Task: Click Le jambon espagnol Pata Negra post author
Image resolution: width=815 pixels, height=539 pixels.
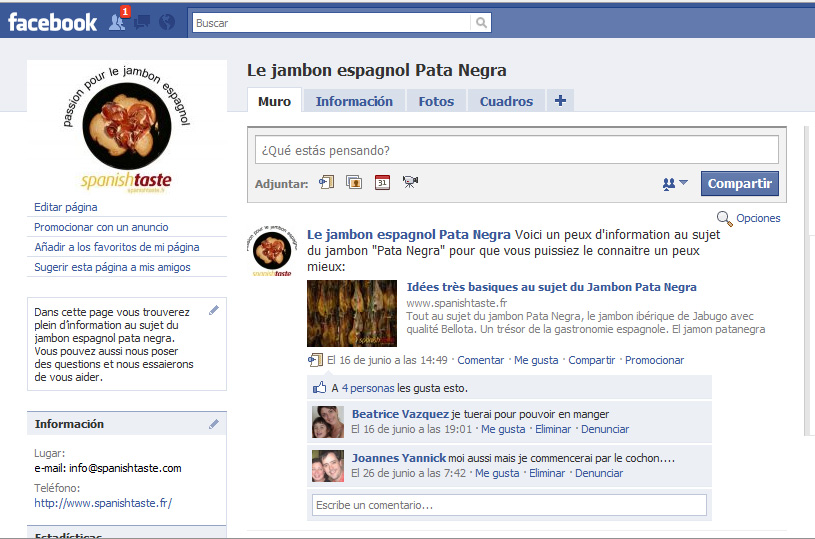Action: 409,234
